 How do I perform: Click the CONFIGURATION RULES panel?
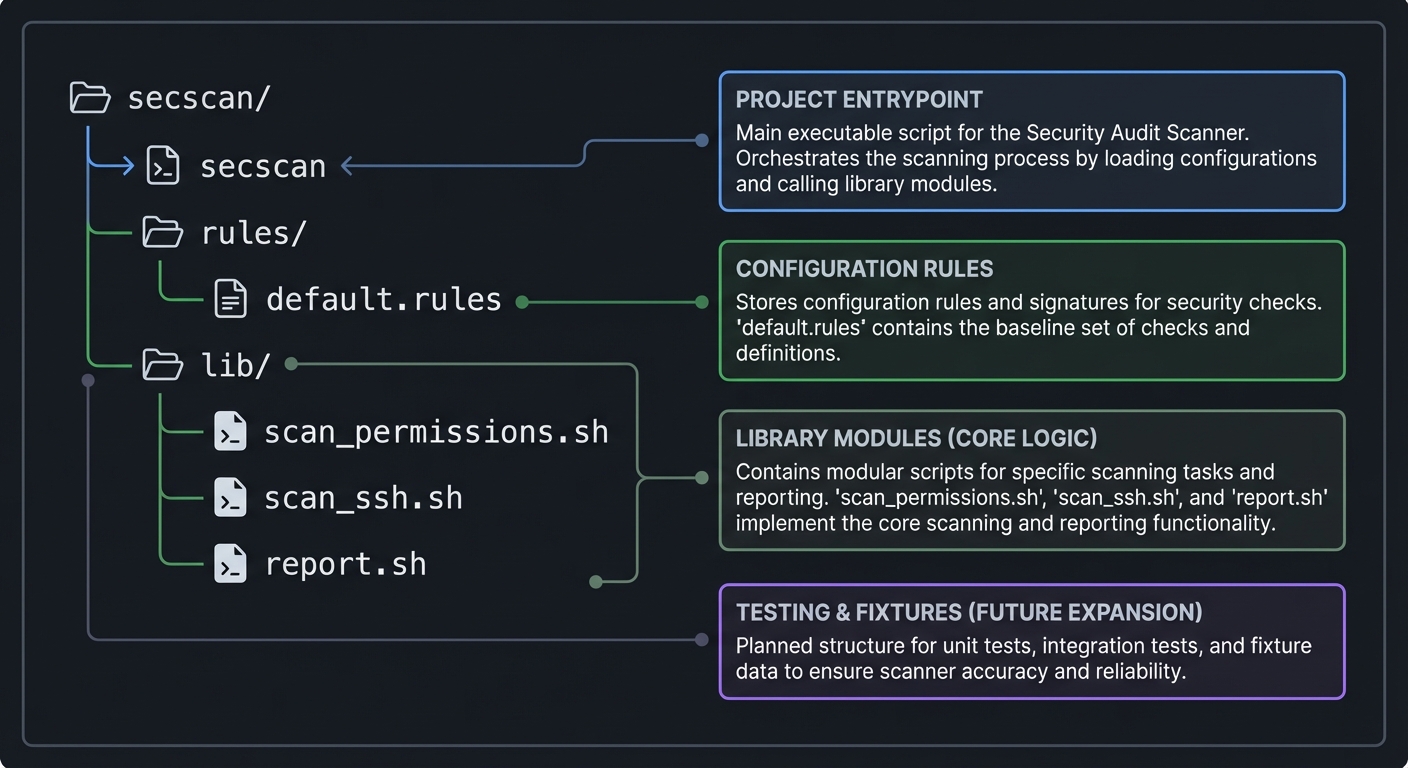(1032, 310)
